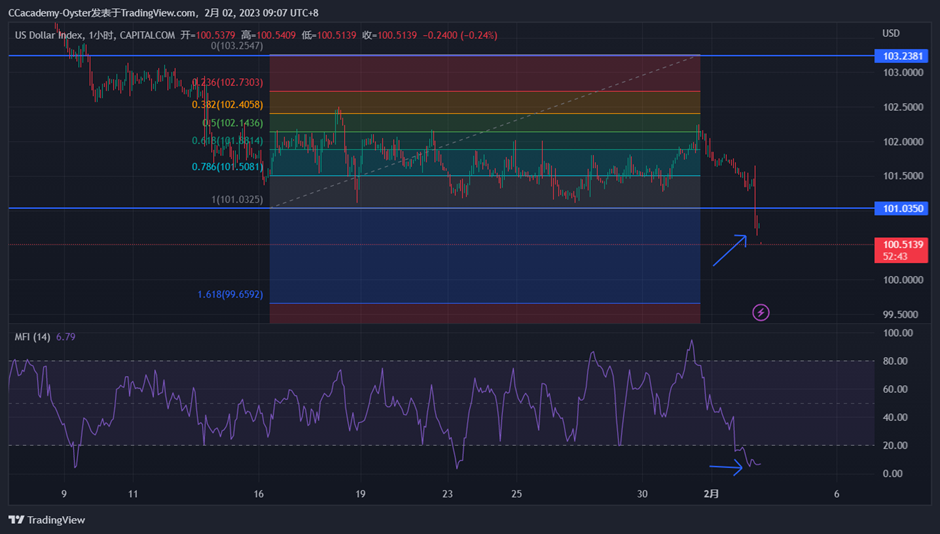Select the blue 101.0350 horizontal line label

[x=903, y=209]
